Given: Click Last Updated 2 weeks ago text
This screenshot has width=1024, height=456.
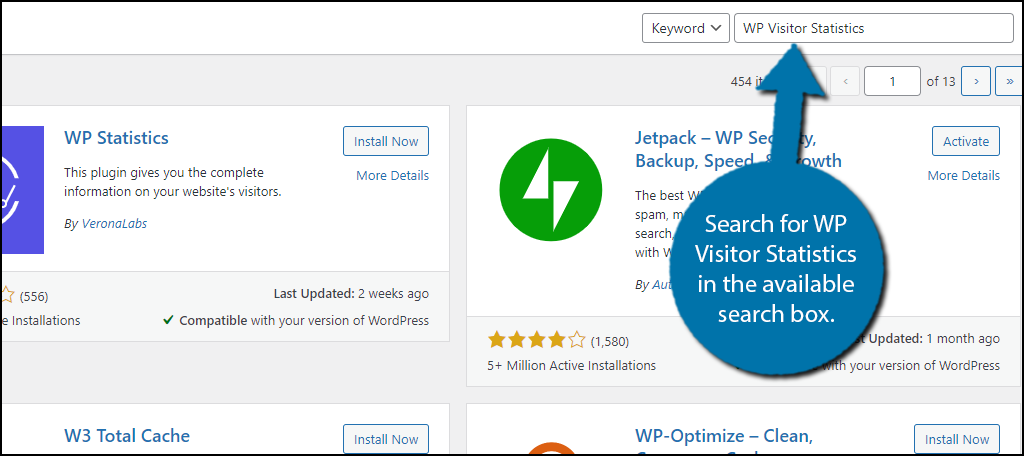Looking at the screenshot, I should point(351,294).
